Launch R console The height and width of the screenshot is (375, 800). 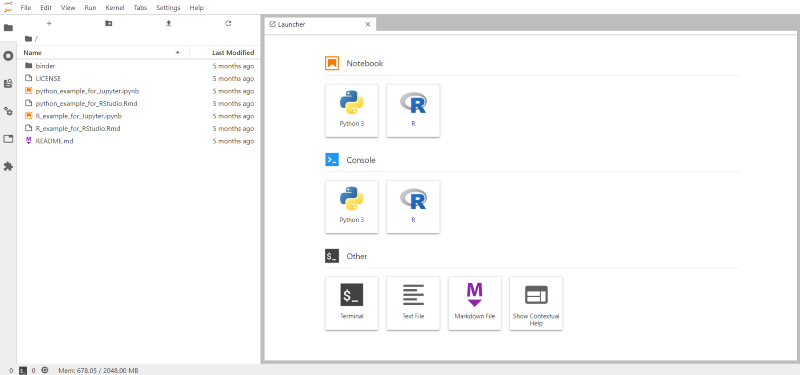coord(413,207)
